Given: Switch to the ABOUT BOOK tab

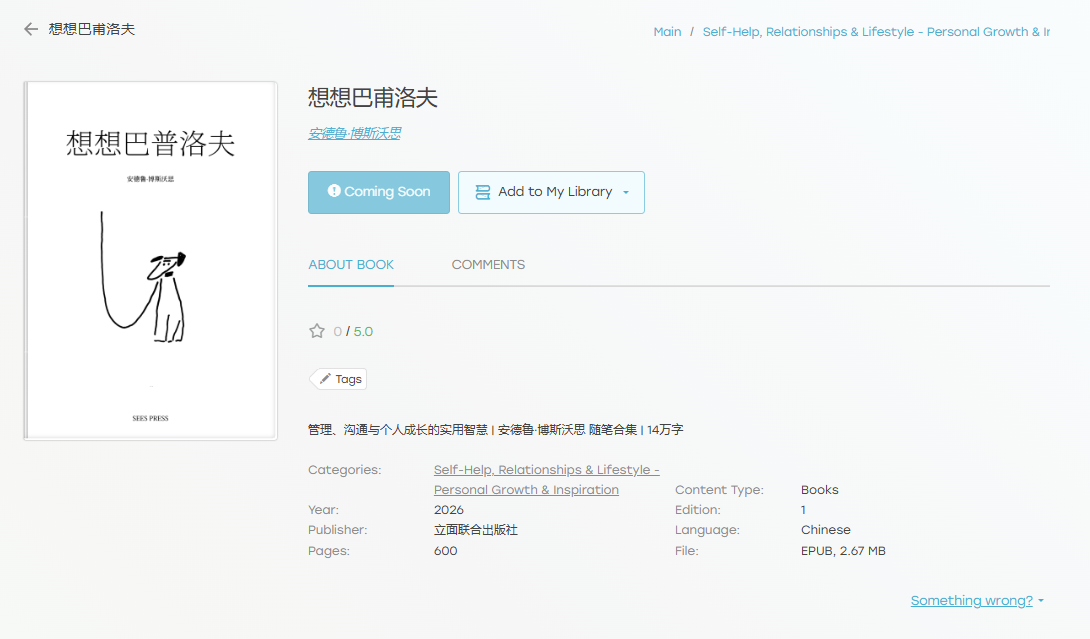Looking at the screenshot, I should [351, 265].
